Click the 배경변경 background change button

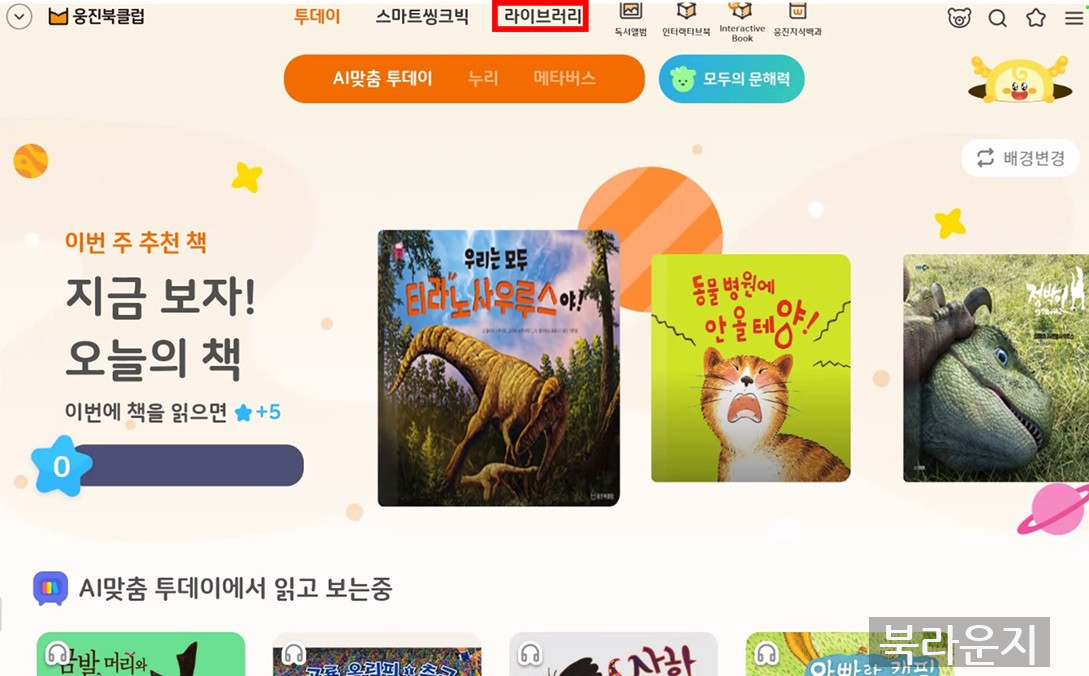point(1020,158)
